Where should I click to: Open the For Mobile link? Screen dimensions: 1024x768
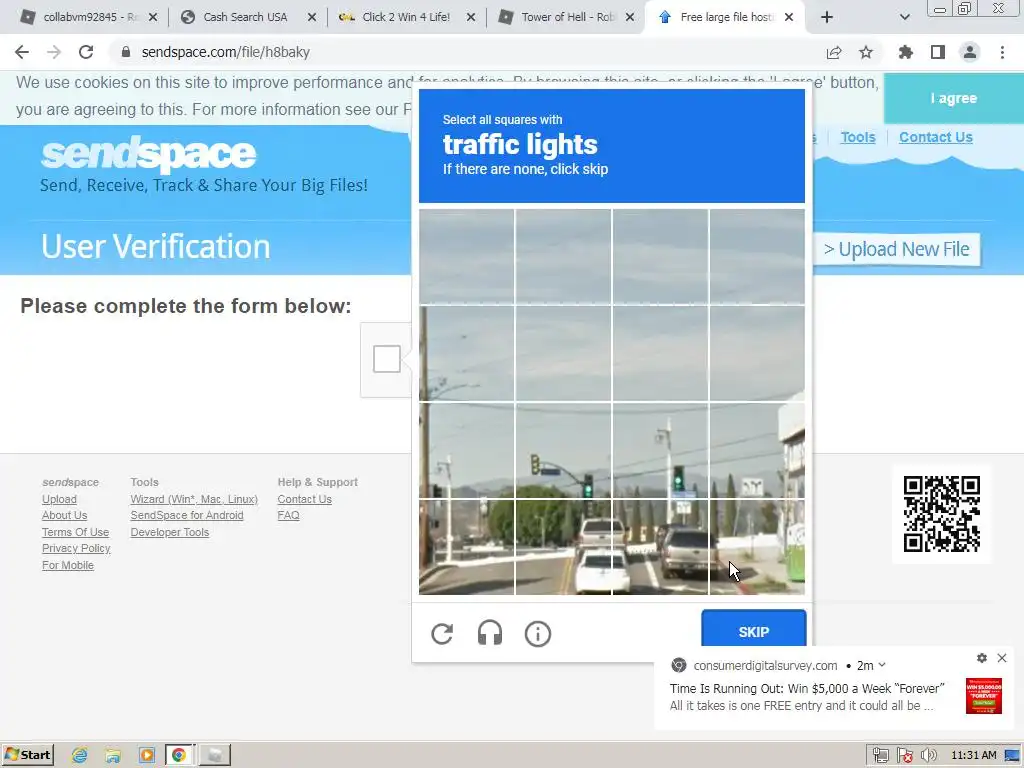pos(68,566)
